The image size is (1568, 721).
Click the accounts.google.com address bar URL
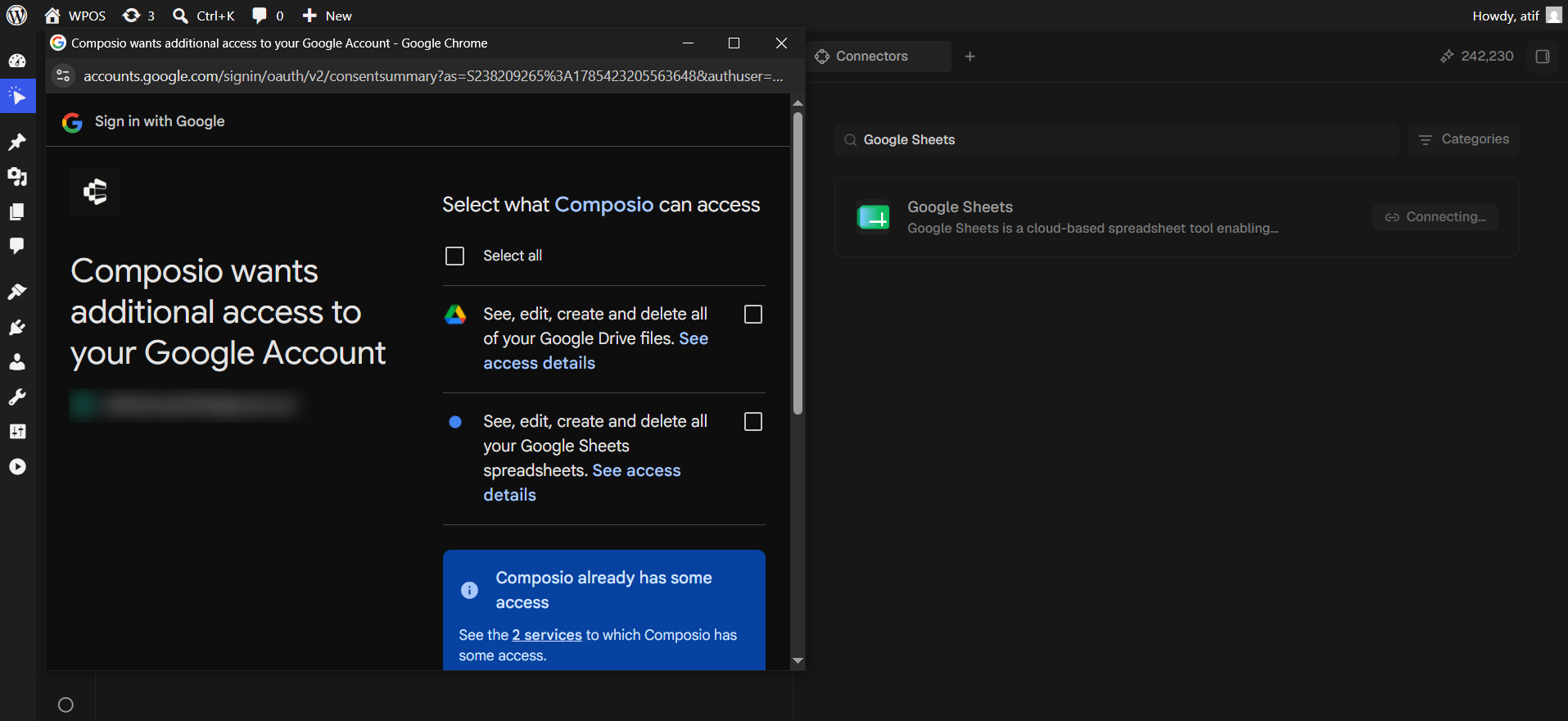(433, 76)
